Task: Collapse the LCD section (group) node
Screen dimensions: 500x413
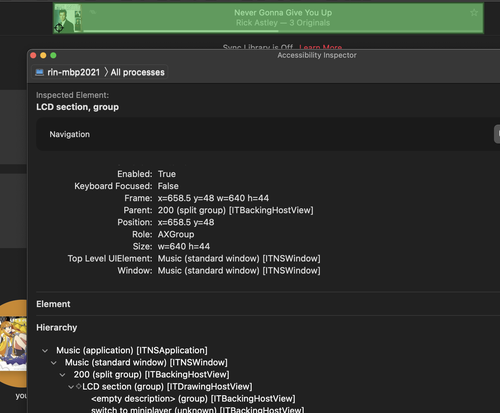Action: tap(71, 387)
